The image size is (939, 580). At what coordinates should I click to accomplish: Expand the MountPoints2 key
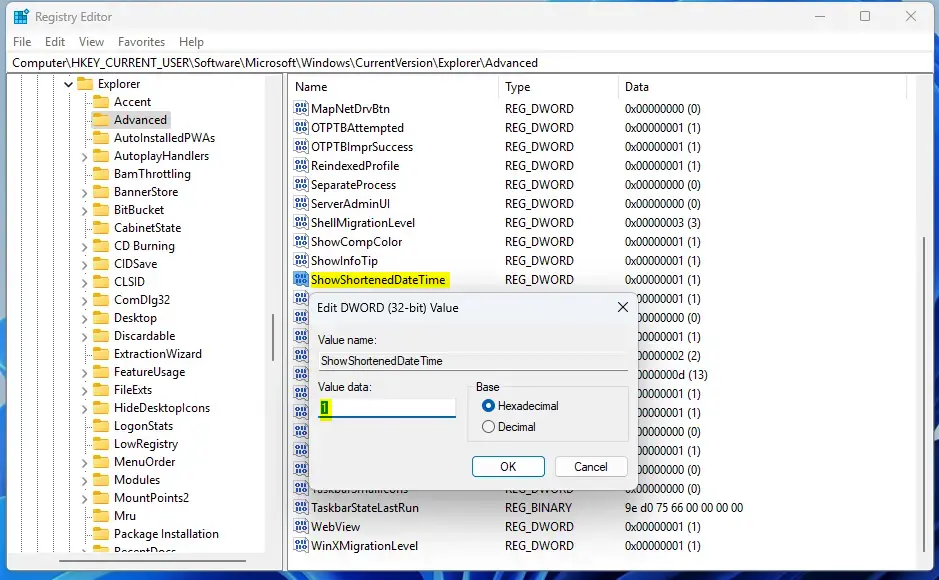click(x=84, y=499)
